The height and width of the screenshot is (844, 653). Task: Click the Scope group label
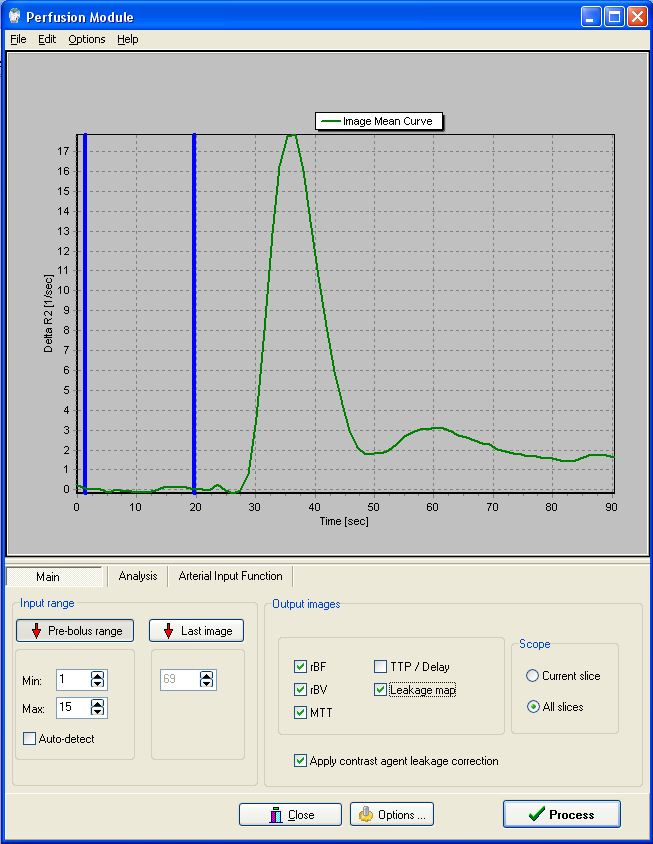535,644
